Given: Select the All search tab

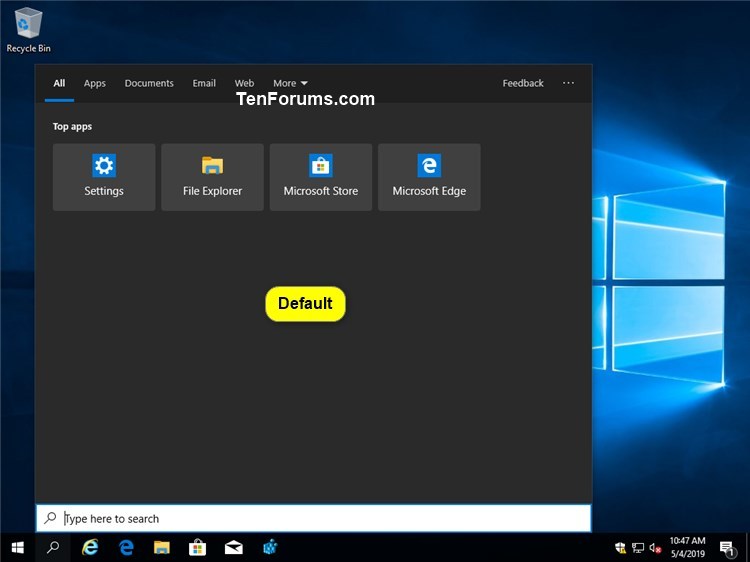Looking at the screenshot, I should tap(59, 83).
